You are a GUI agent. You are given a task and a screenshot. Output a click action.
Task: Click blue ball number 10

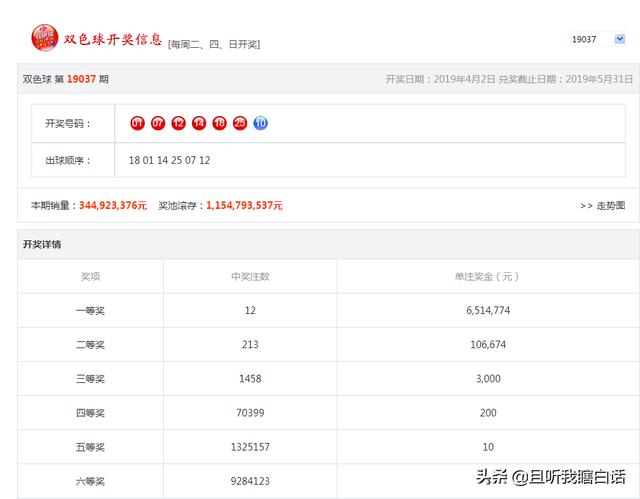coord(260,123)
